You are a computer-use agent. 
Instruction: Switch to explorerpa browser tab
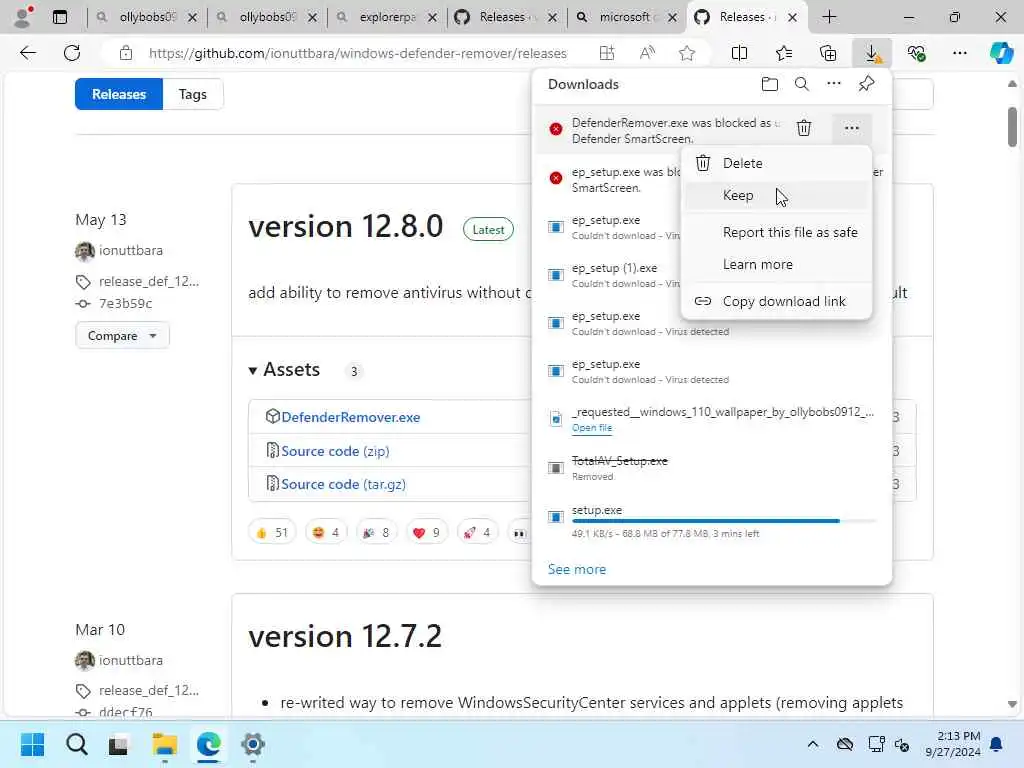coord(387,17)
